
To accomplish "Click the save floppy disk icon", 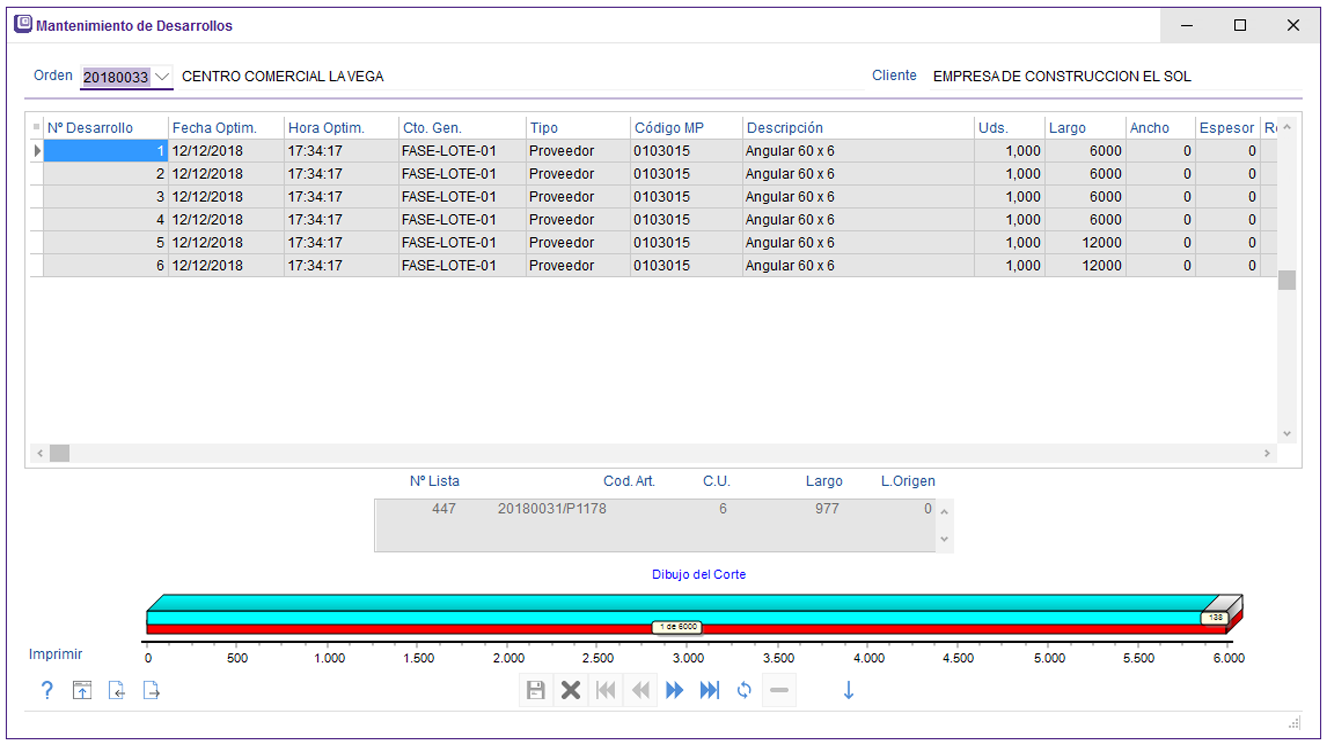I will pos(536,690).
